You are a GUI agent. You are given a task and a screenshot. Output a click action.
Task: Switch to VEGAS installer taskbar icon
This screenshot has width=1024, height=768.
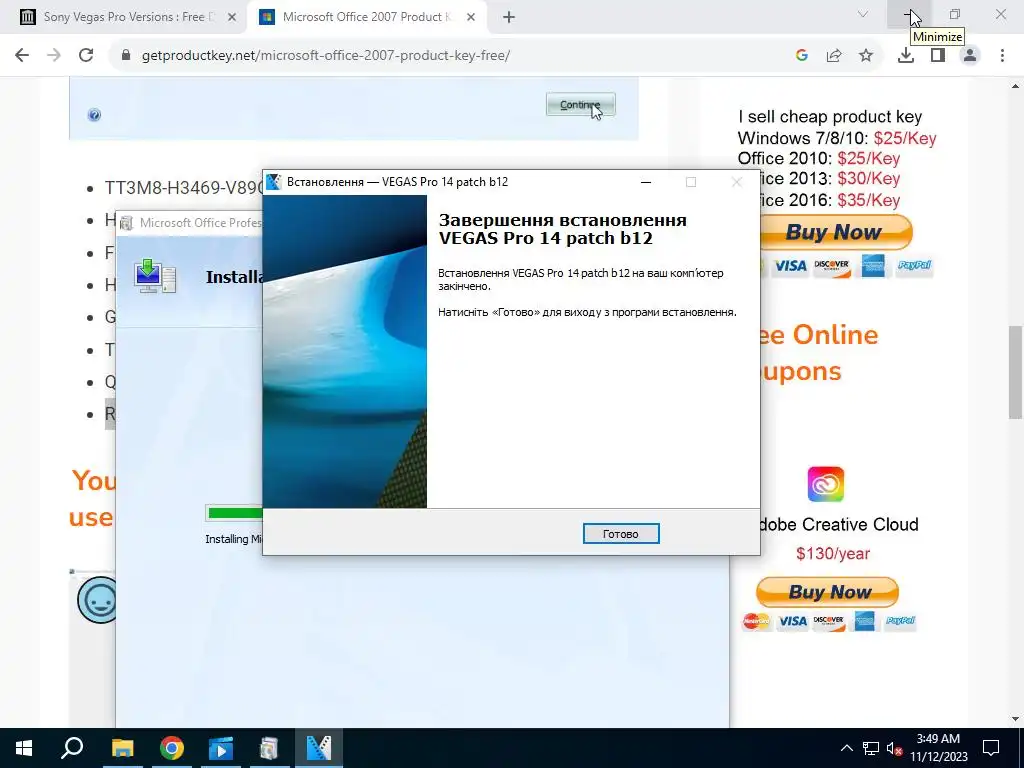pyautogui.click(x=319, y=748)
